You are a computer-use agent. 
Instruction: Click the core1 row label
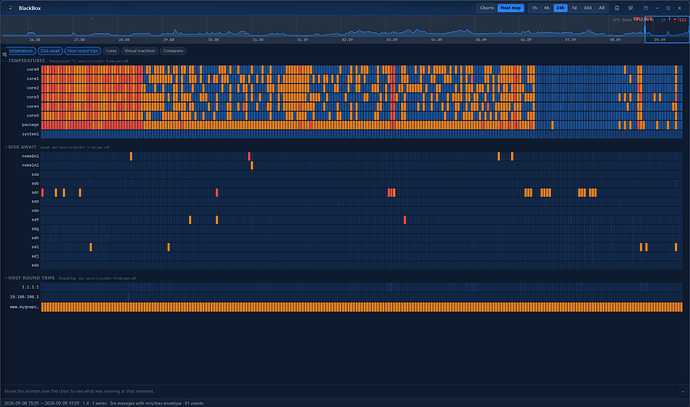pos(33,79)
